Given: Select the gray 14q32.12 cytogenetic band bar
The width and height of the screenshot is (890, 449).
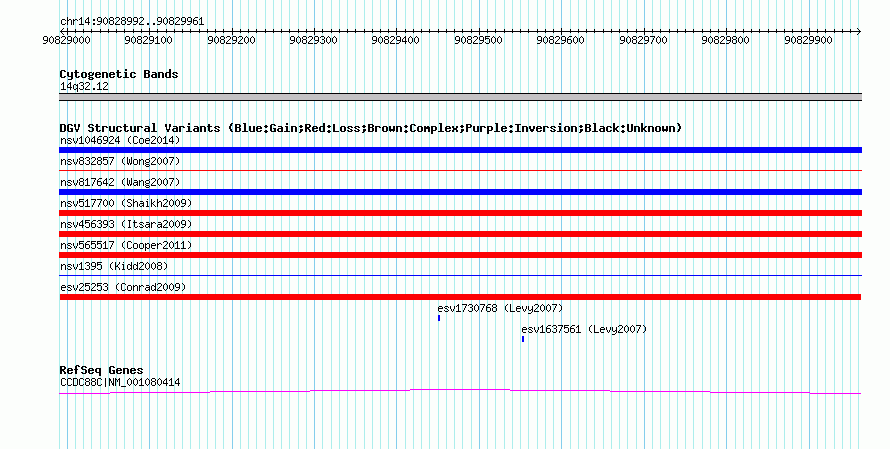Looking at the screenshot, I should 460,98.
